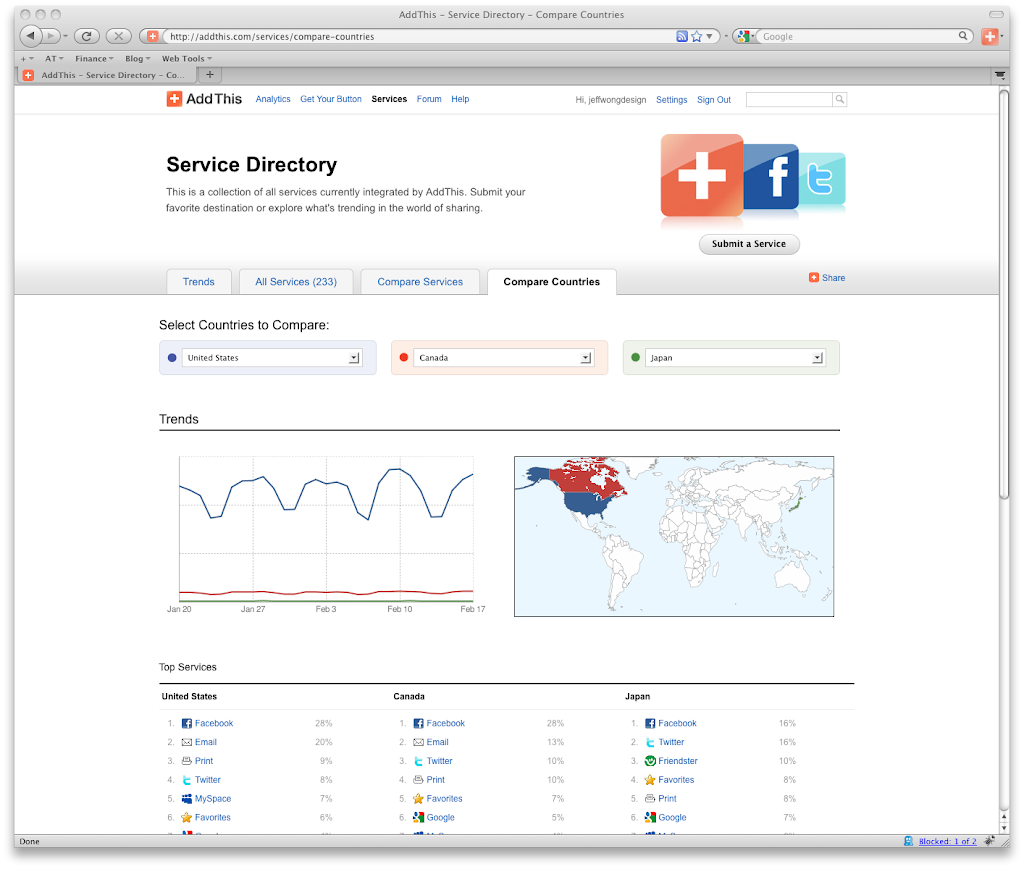Bookmark page with the star icon
The image size is (1024, 869).
pyautogui.click(x=697, y=36)
